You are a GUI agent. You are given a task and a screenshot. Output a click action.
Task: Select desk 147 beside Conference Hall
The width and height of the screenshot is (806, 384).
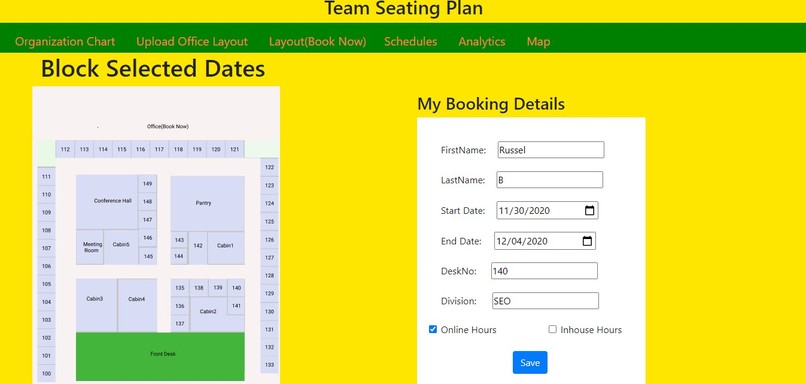[x=148, y=220]
